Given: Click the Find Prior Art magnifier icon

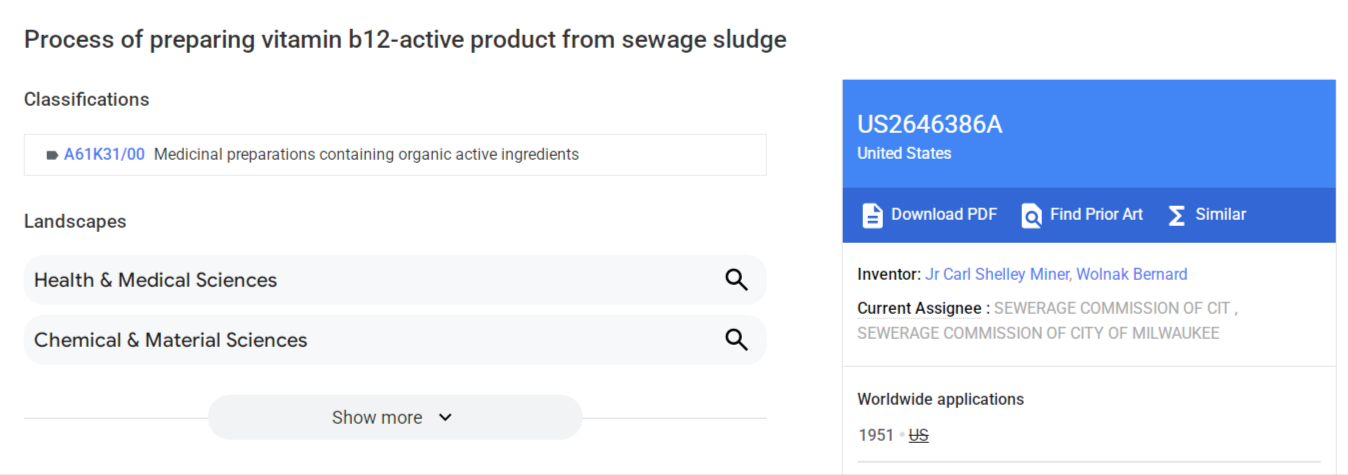Looking at the screenshot, I should coord(1031,215).
